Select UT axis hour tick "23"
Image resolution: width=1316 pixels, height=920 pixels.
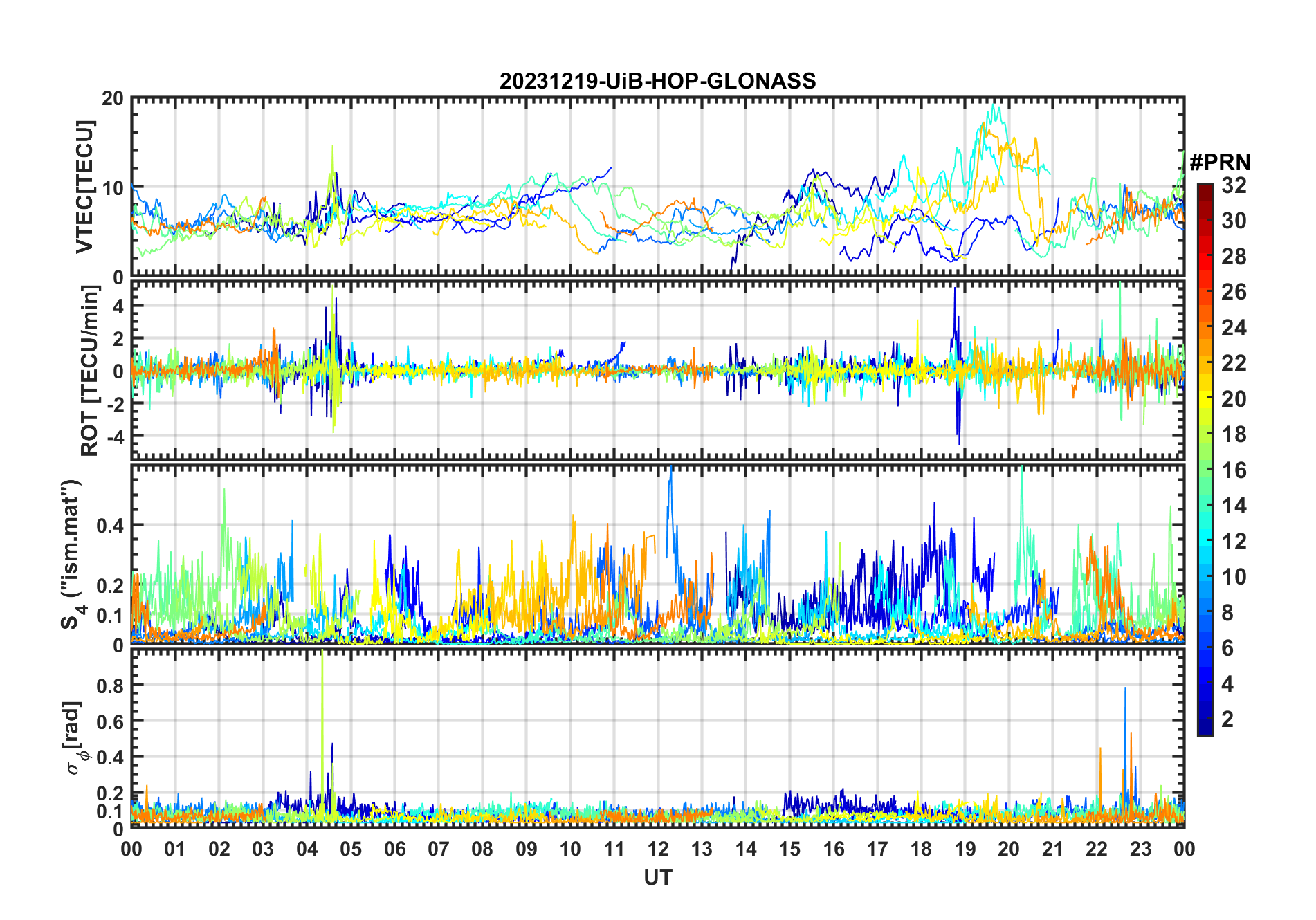click(x=1141, y=849)
